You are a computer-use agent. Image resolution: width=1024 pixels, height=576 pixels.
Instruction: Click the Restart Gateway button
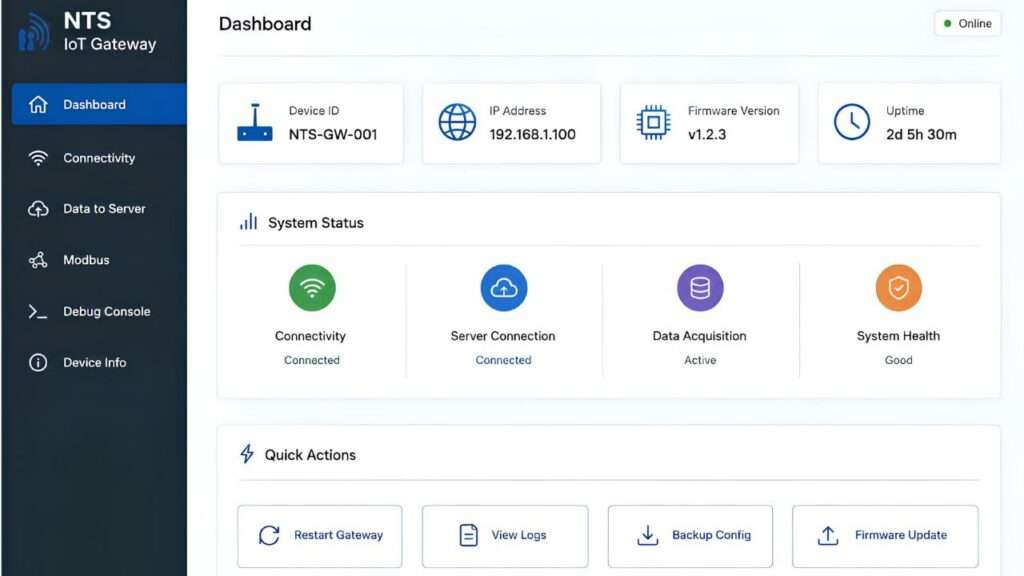pyautogui.click(x=320, y=536)
